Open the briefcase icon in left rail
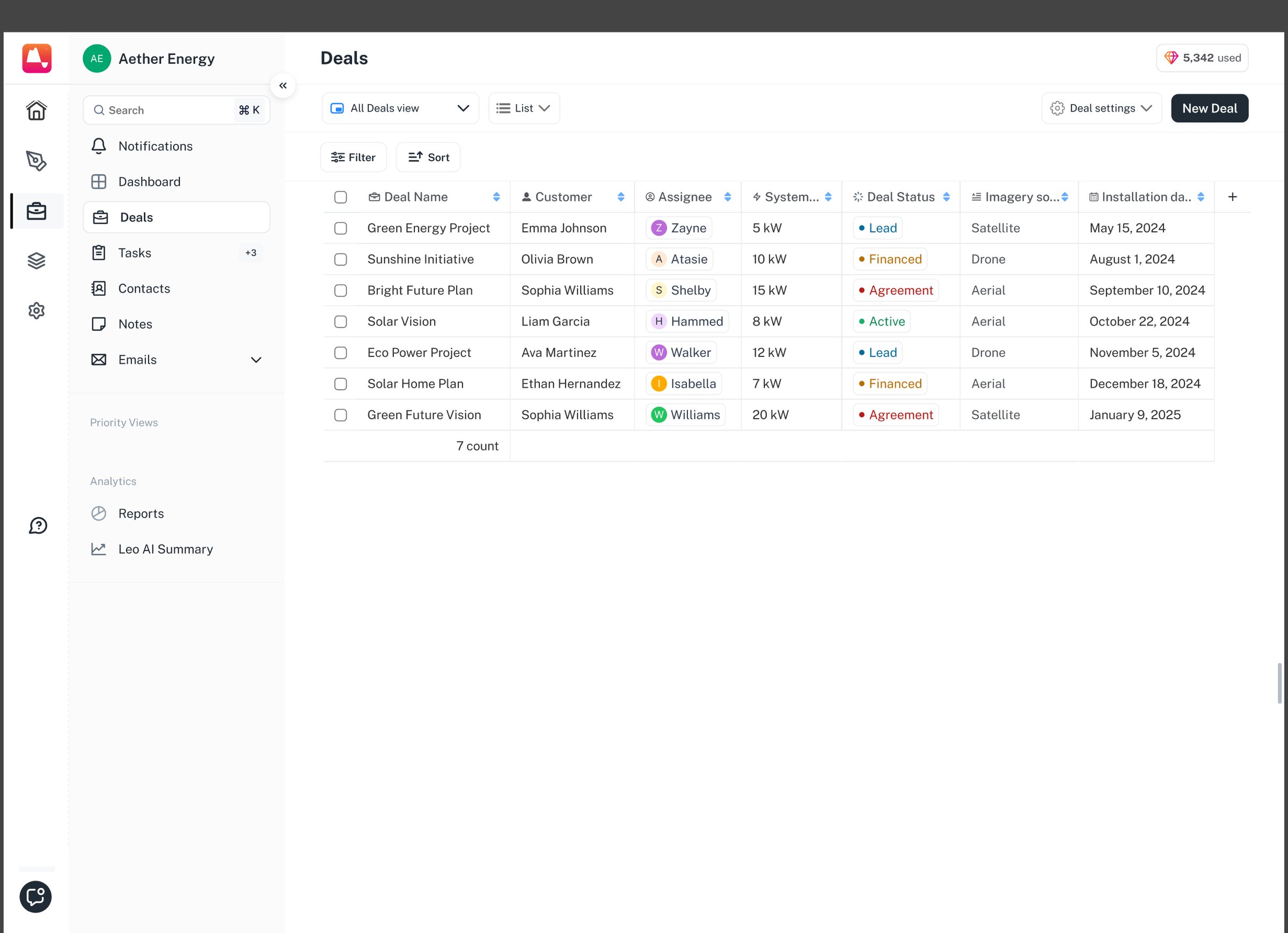 pyautogui.click(x=36, y=211)
